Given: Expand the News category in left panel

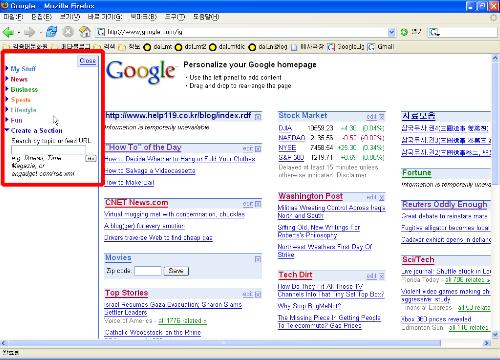Looking at the screenshot, I should pos(19,79).
